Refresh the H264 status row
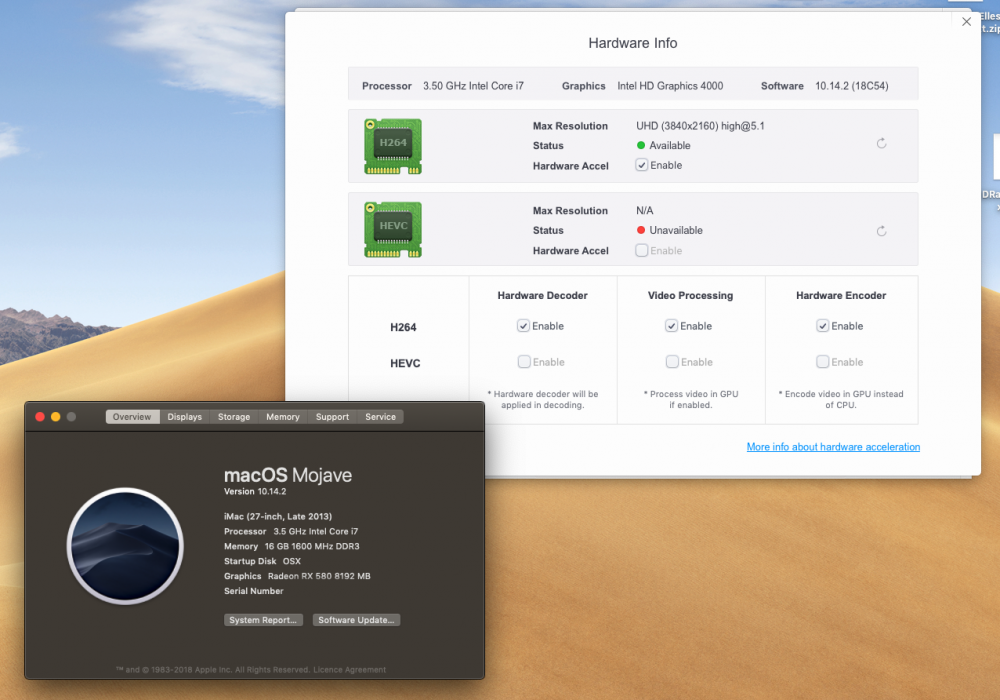This screenshot has height=700, width=1000. (x=881, y=143)
